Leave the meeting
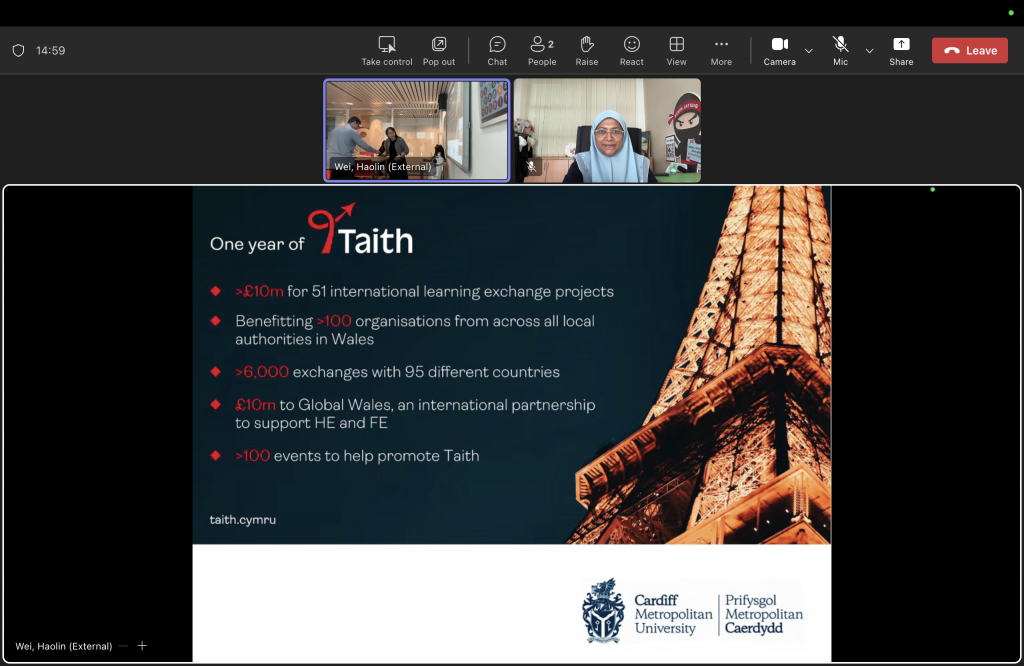The width and height of the screenshot is (1024, 666). (970, 50)
